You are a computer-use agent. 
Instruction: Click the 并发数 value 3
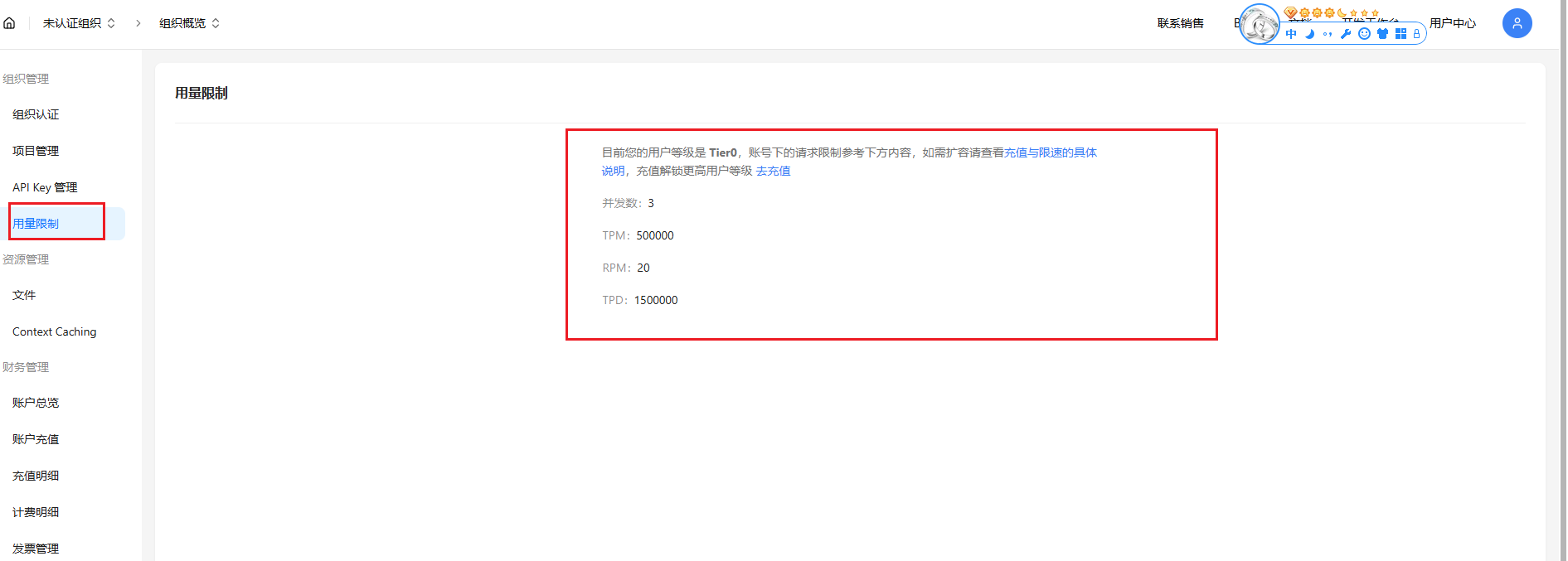[651, 203]
